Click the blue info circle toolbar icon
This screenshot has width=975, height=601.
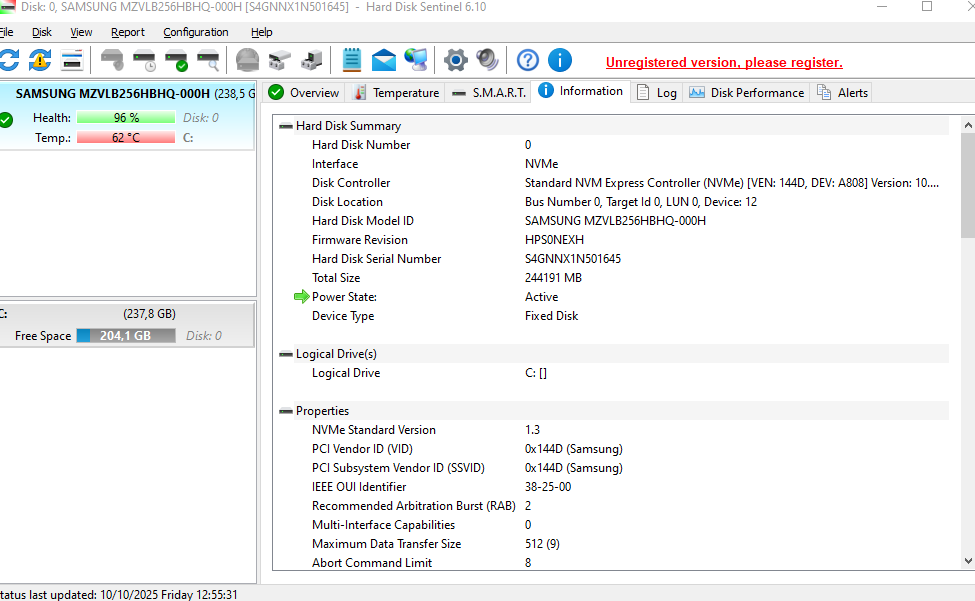560,60
